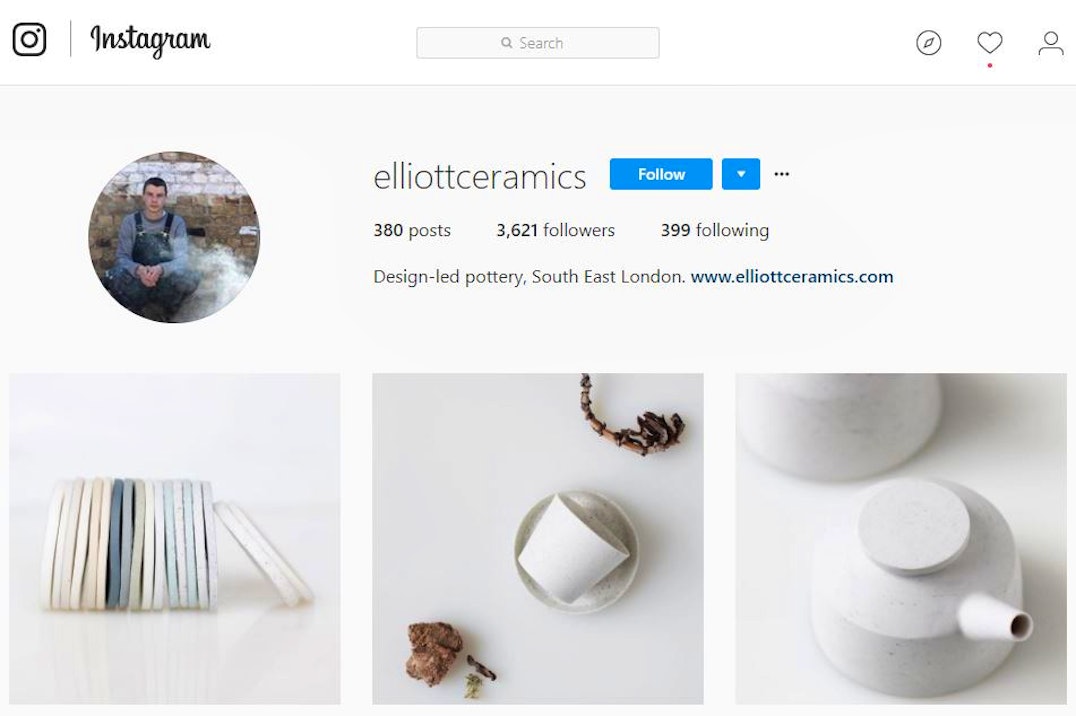Open the cup on plate post
Viewport: 1076px width, 716px height.
(537, 539)
